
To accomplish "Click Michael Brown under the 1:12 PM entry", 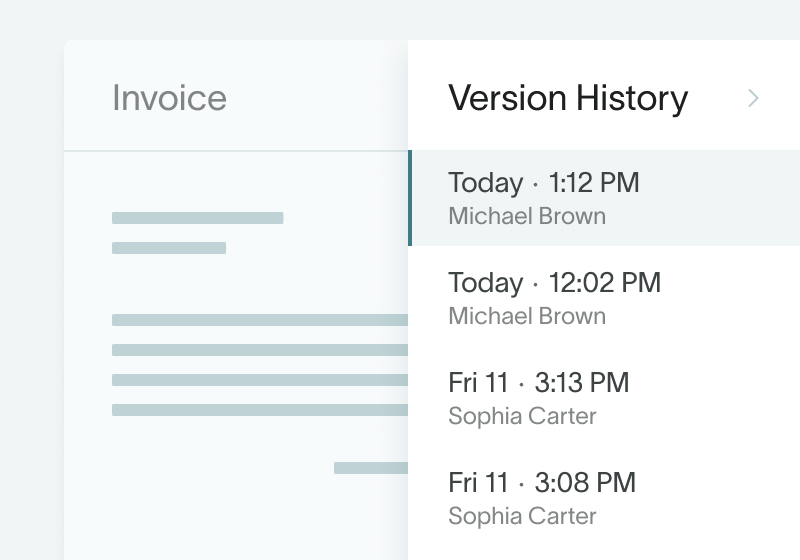I will coord(526,216).
